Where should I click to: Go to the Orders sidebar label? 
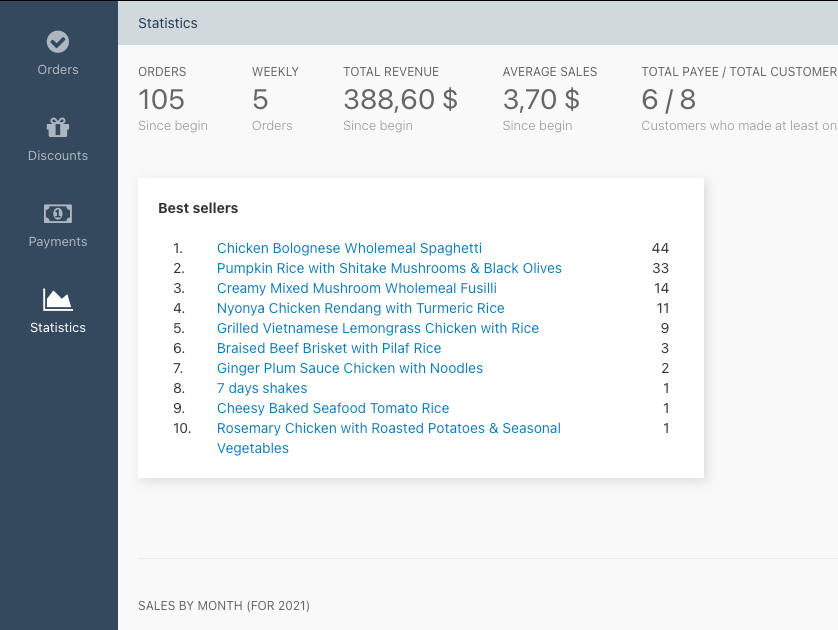tap(58, 69)
